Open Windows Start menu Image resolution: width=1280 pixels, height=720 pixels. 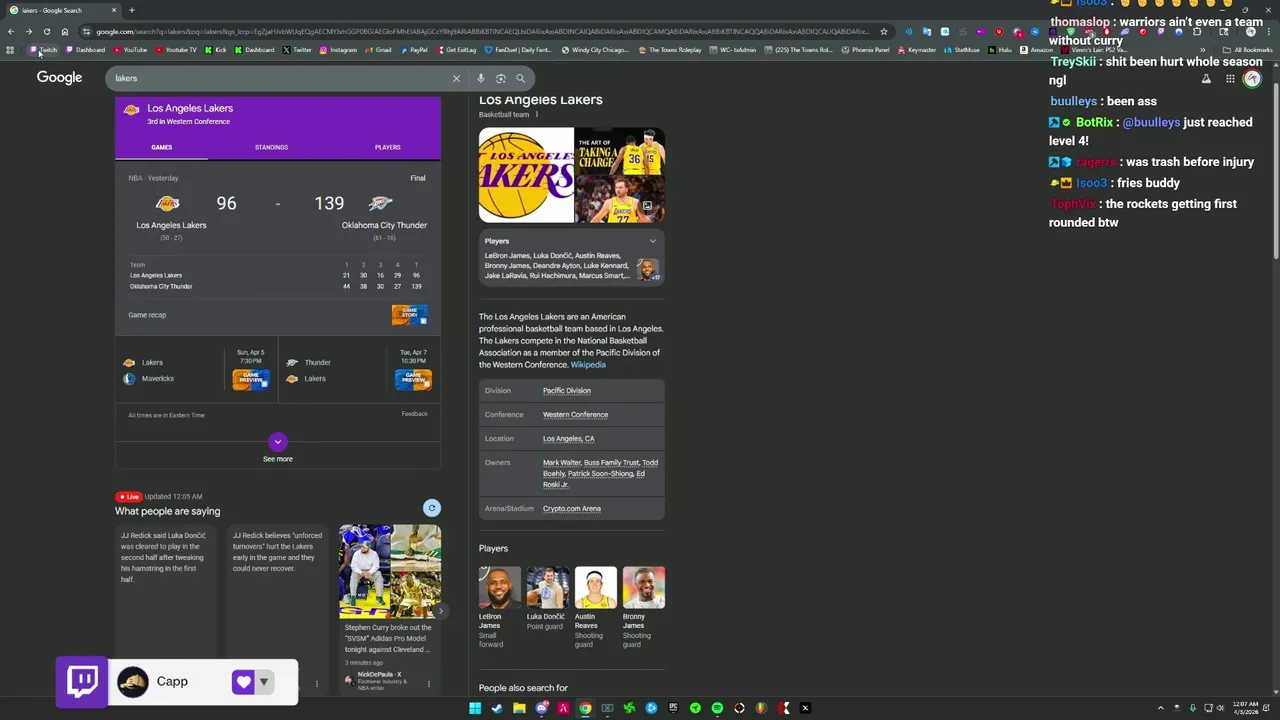click(x=475, y=708)
